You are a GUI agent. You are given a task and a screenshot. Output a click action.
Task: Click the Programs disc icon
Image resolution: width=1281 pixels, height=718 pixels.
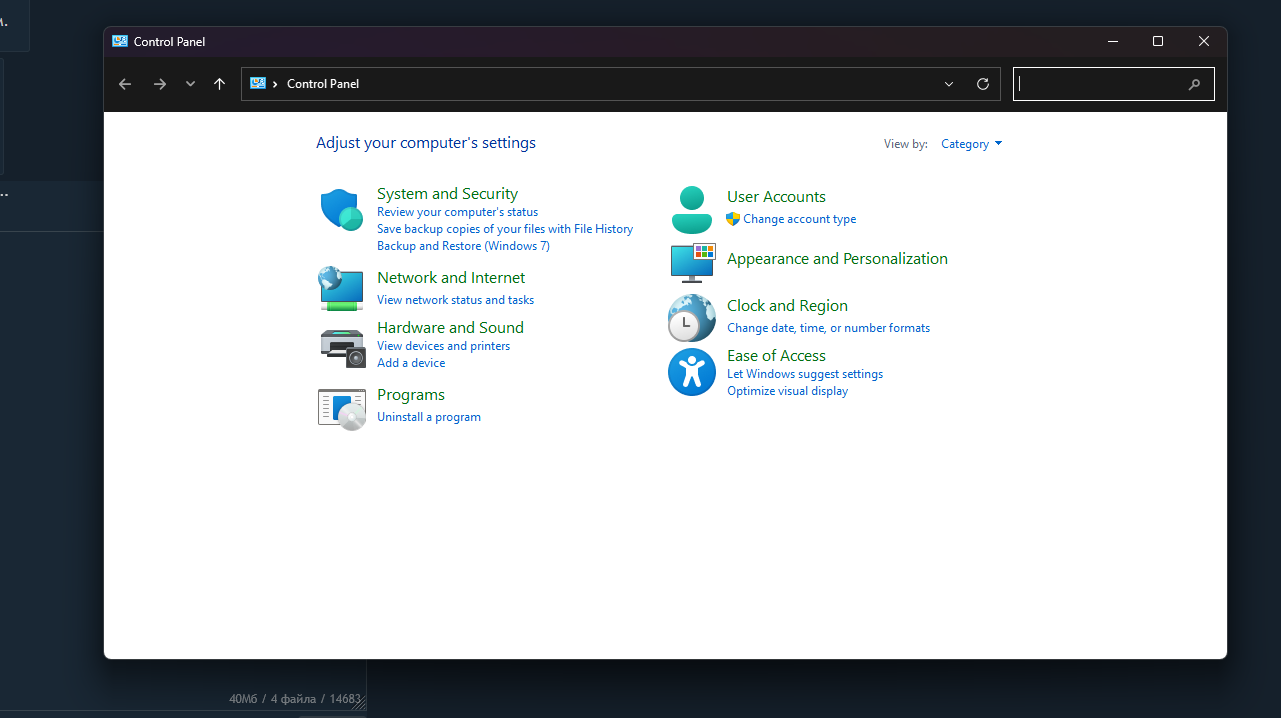(x=342, y=408)
